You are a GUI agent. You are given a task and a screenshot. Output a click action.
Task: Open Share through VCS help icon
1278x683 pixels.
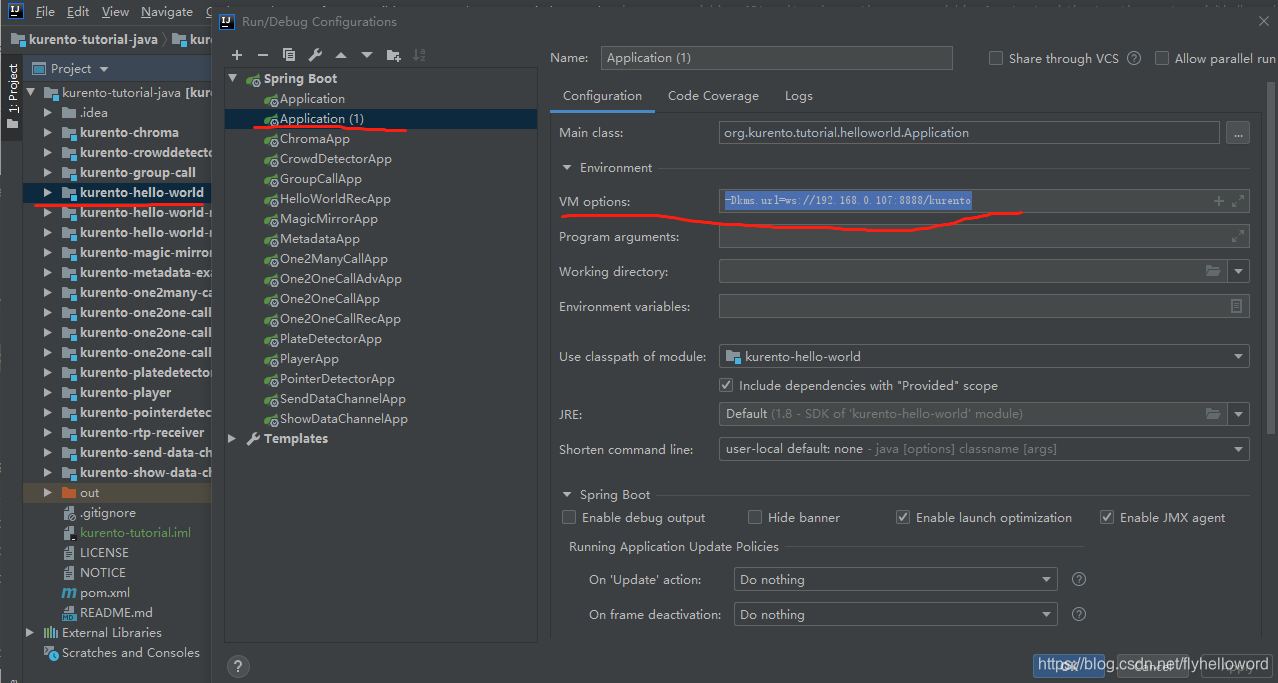click(x=1134, y=58)
